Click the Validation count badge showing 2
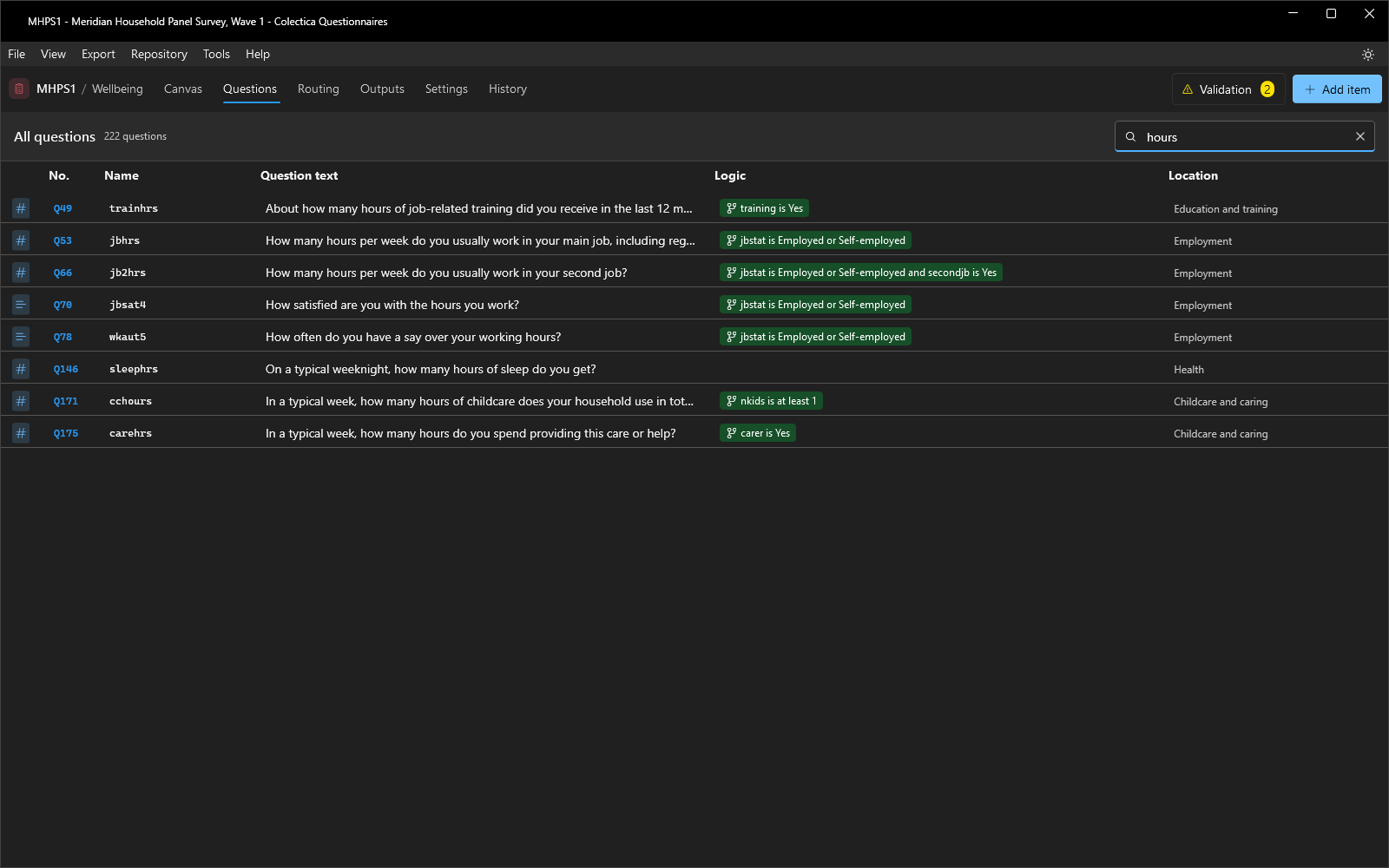The image size is (1389, 868). pos(1267,89)
